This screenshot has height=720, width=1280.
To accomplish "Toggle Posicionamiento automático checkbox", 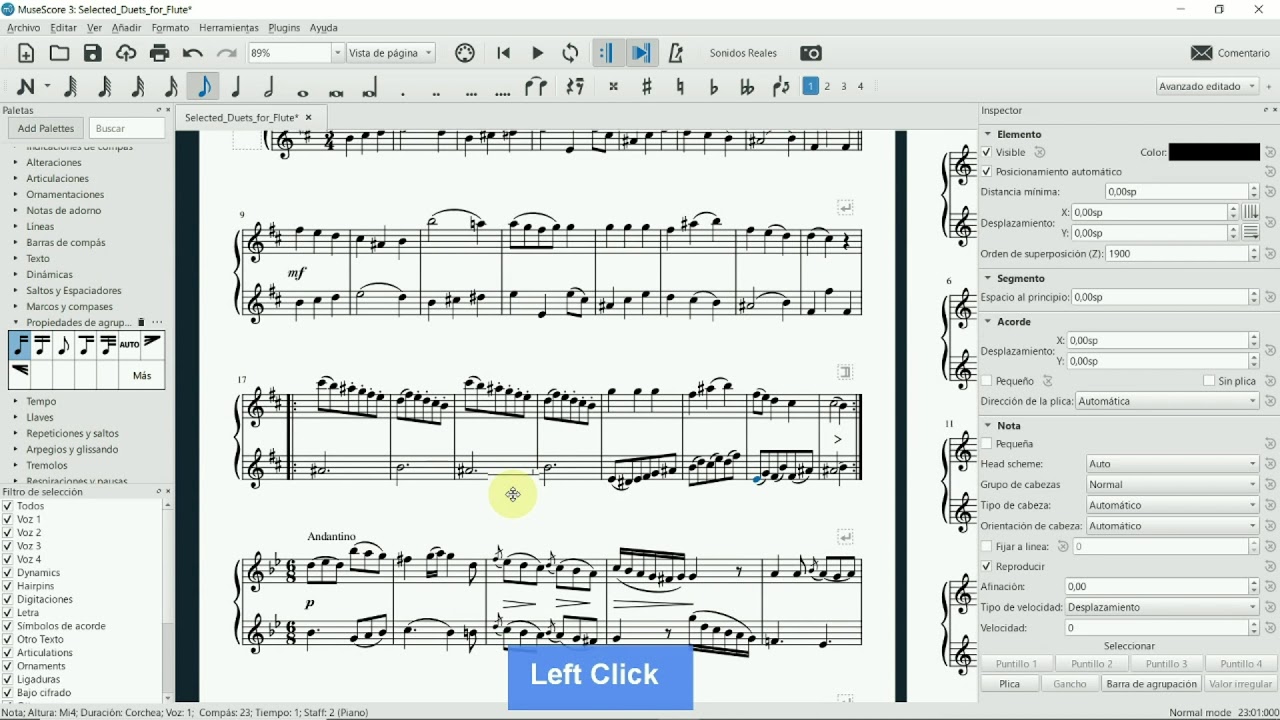I will point(987,172).
